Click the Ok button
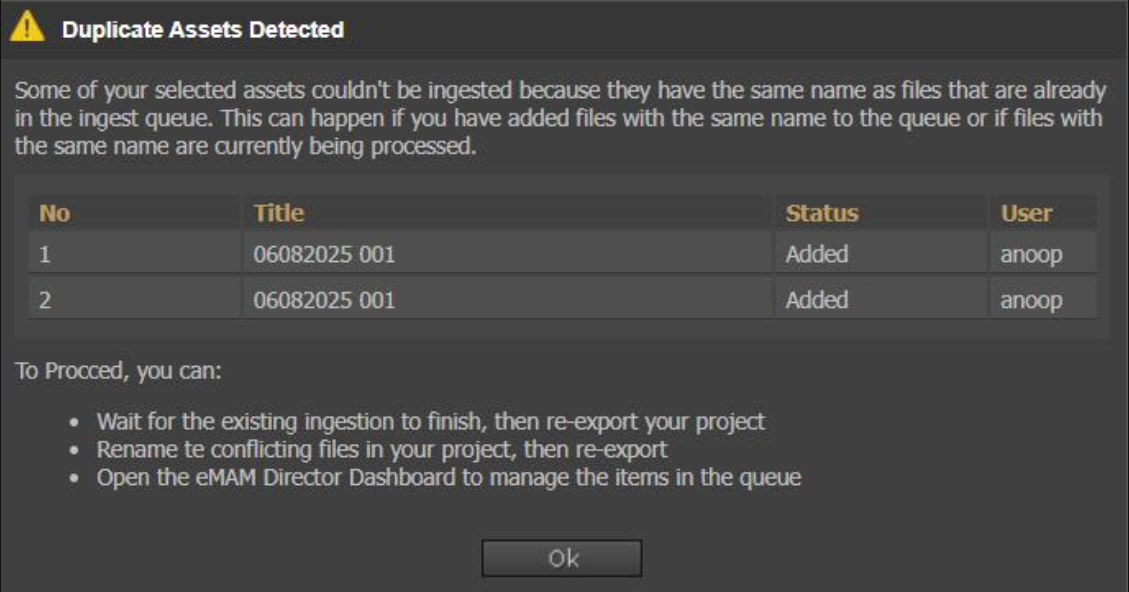 point(562,558)
